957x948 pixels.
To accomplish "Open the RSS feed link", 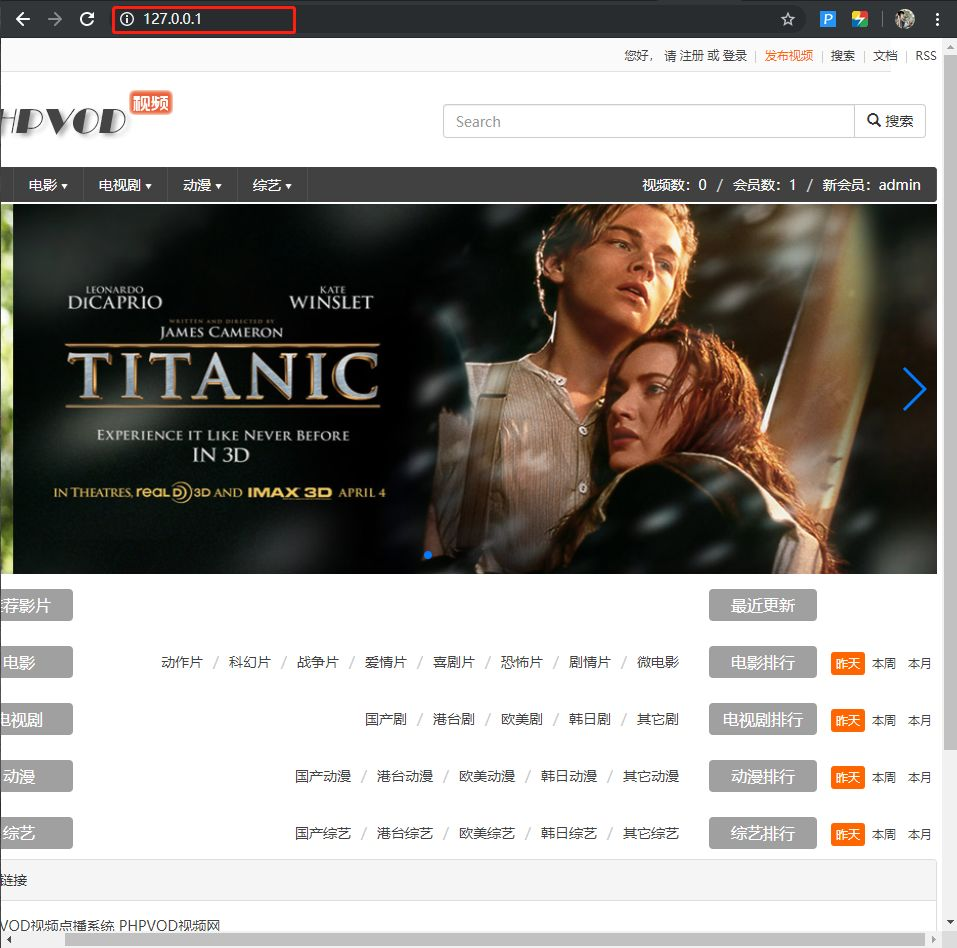I will [x=925, y=56].
